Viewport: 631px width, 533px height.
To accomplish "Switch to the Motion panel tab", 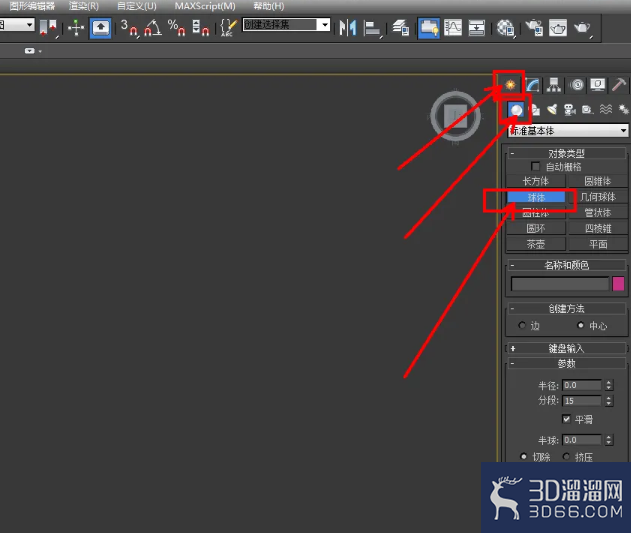I will [577, 85].
